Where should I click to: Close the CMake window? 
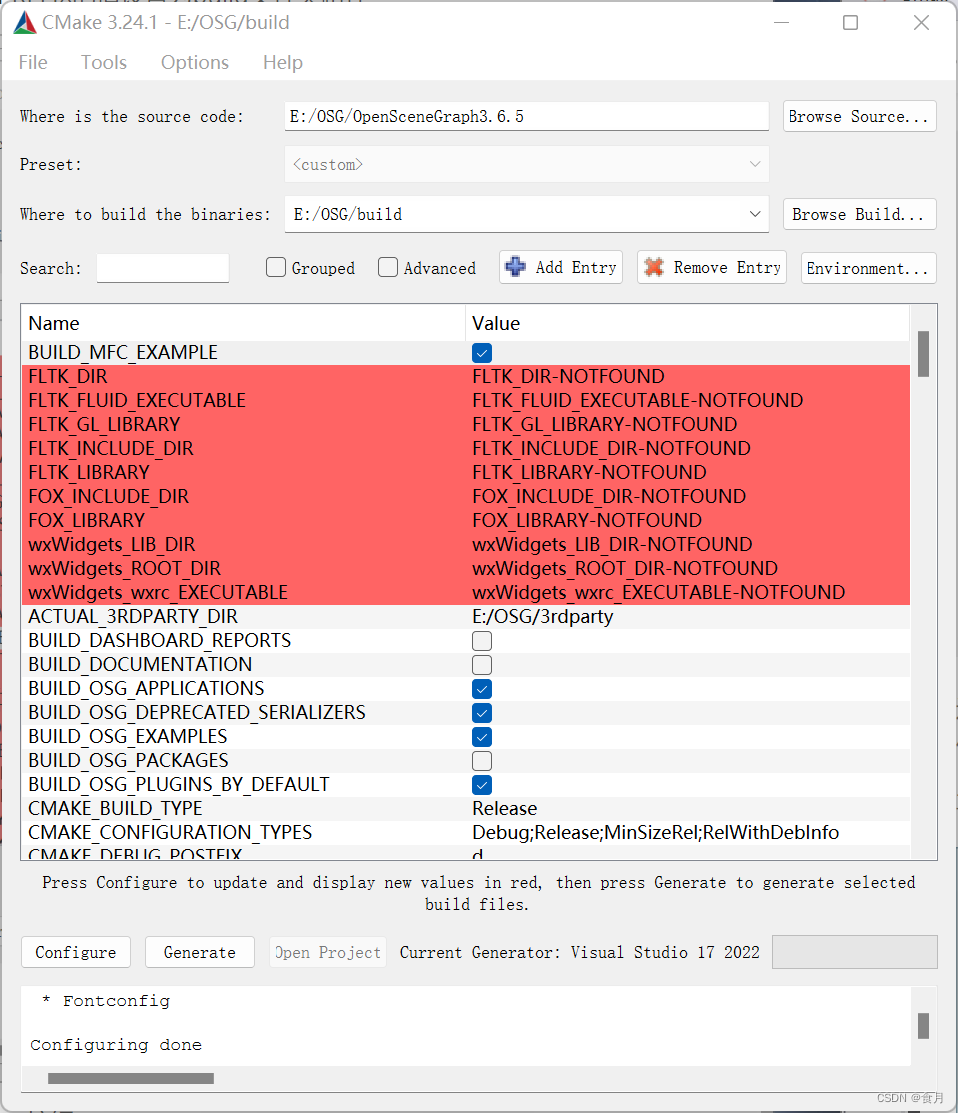pyautogui.click(x=921, y=23)
